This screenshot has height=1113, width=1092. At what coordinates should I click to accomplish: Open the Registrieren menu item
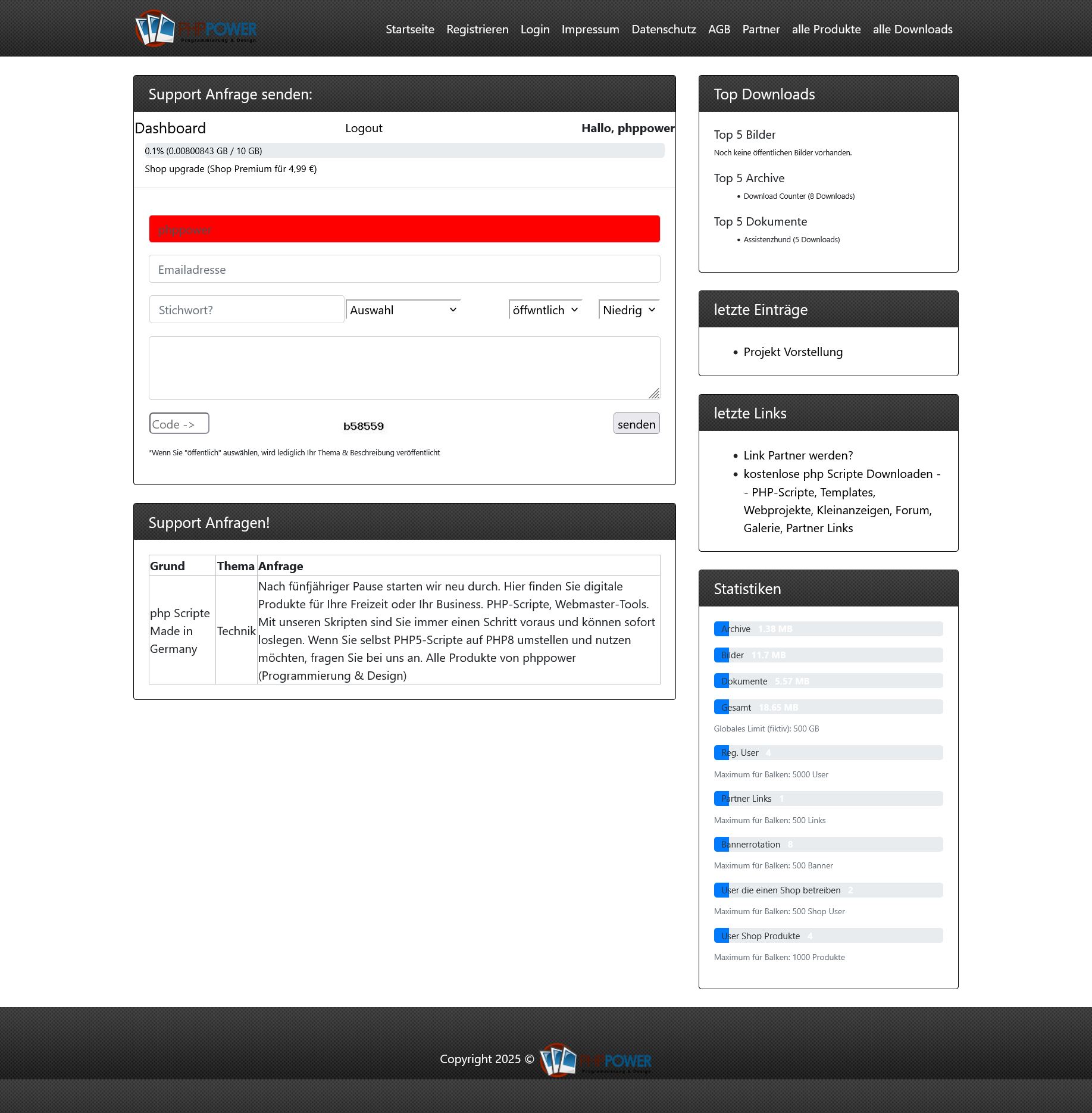[477, 29]
